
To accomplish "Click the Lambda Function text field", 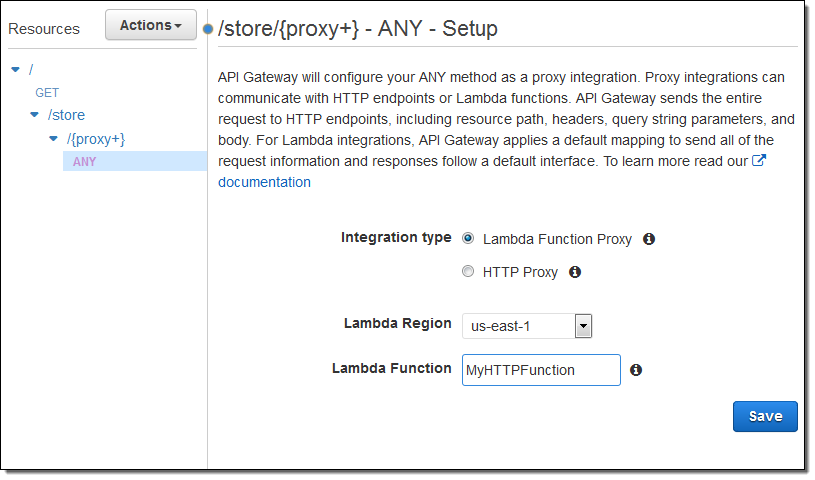I will pos(541,370).
